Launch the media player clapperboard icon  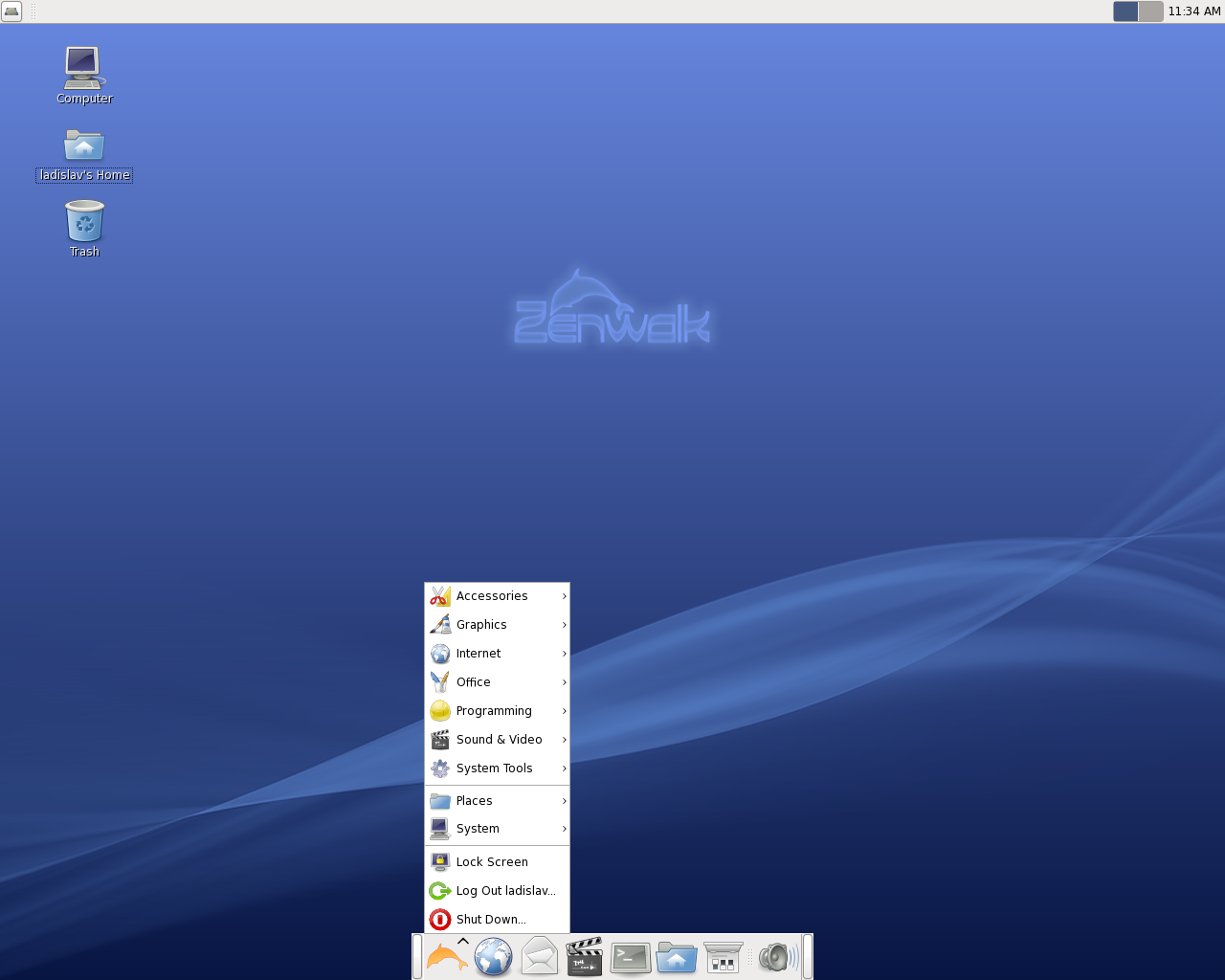tap(585, 956)
